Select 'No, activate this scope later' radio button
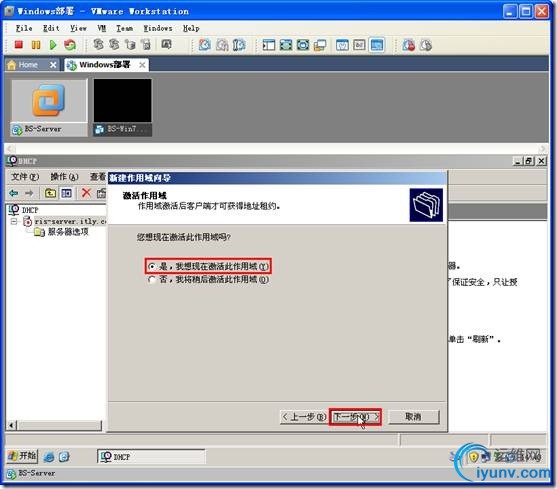This screenshot has height=489, width=557. [152, 280]
